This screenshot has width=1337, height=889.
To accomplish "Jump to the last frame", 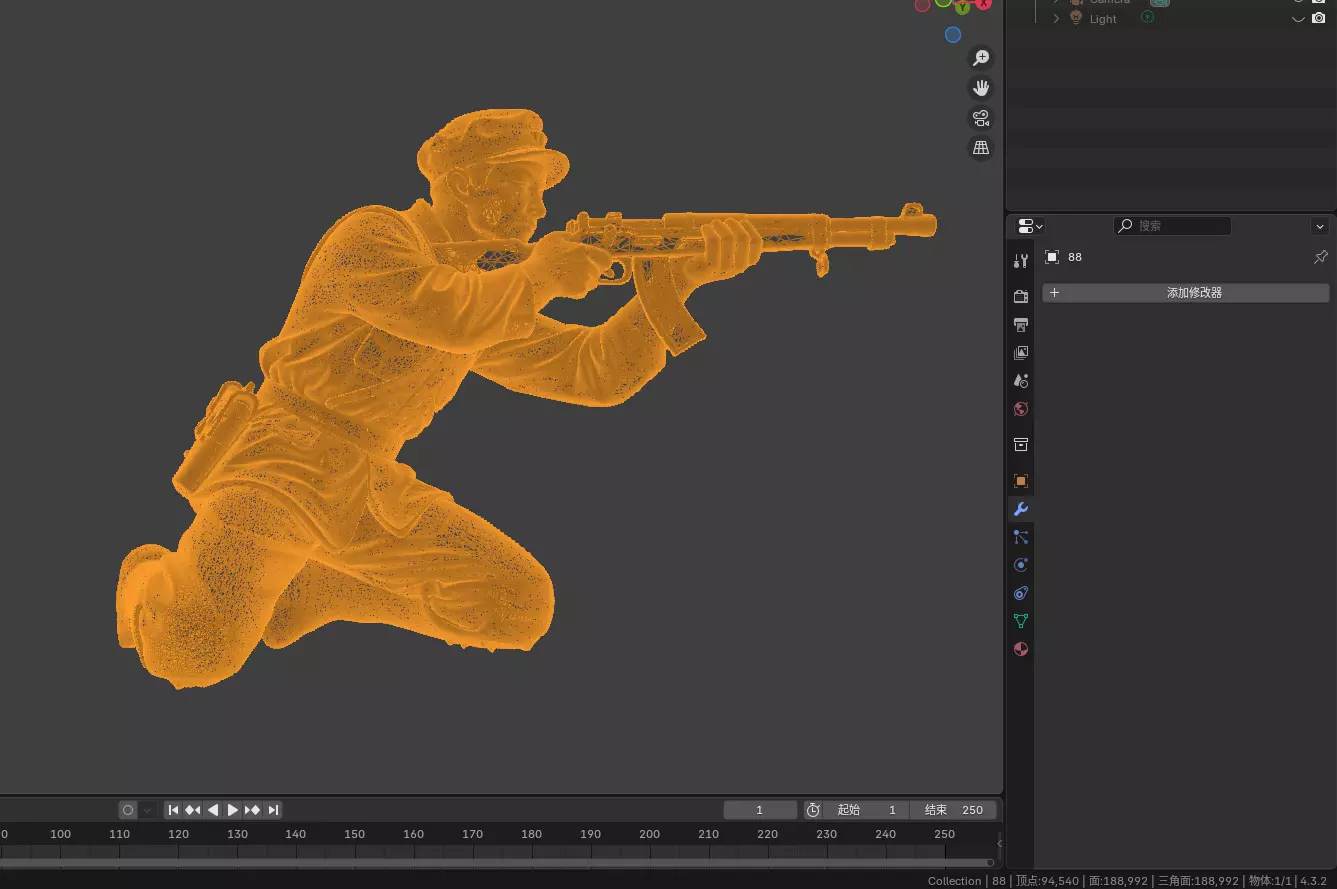I will (x=273, y=810).
